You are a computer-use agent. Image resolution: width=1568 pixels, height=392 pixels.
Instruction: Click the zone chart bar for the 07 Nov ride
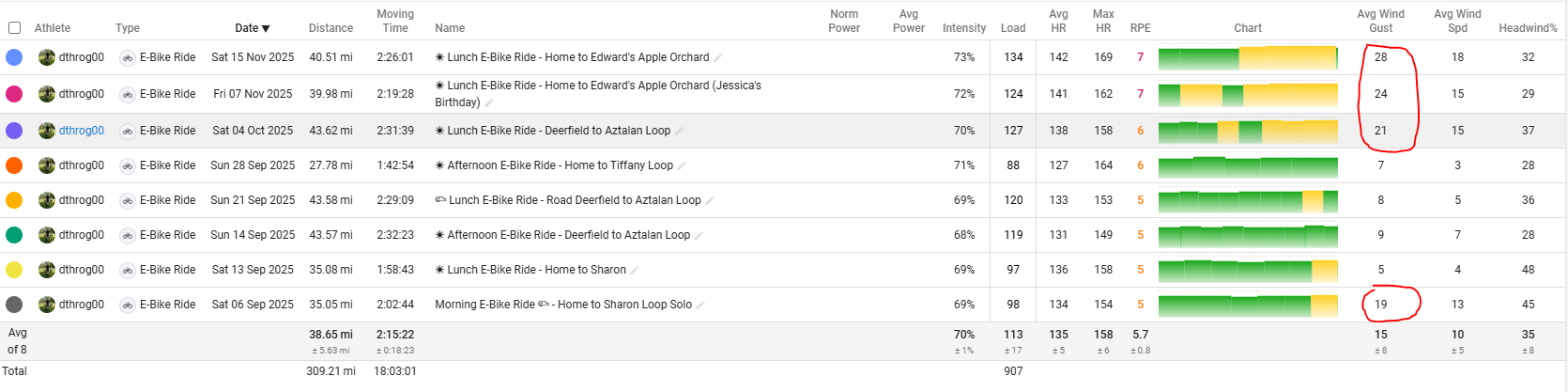[1248, 94]
